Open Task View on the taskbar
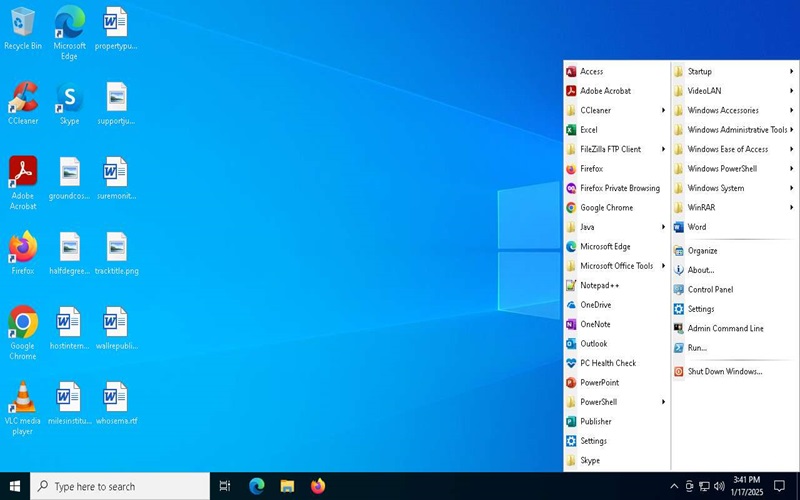Image resolution: width=800 pixels, height=500 pixels. pyautogui.click(x=224, y=486)
